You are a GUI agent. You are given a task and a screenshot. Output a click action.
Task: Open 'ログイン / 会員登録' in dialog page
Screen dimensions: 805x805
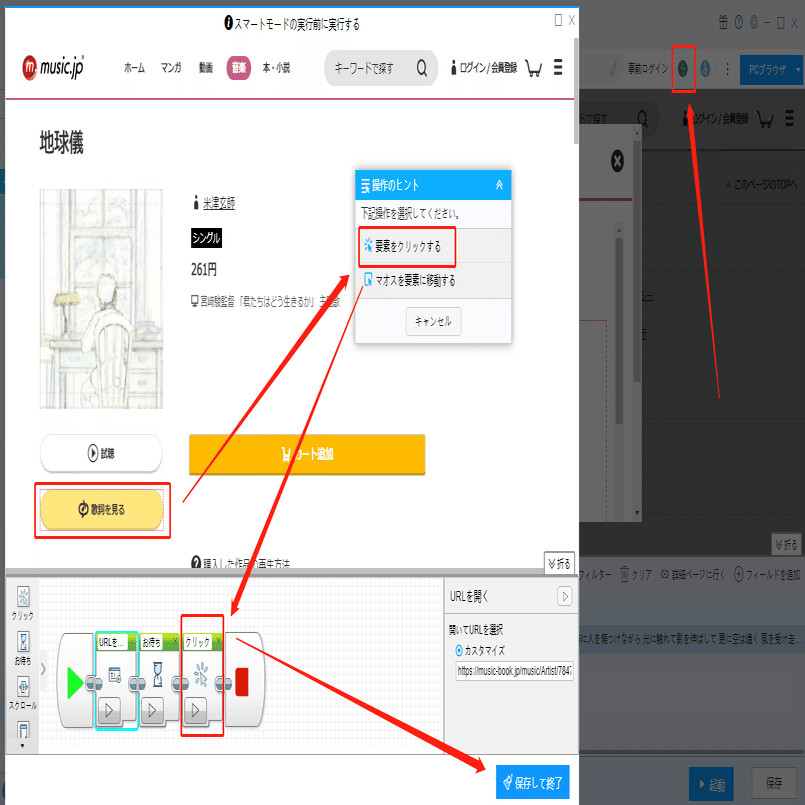(484, 68)
